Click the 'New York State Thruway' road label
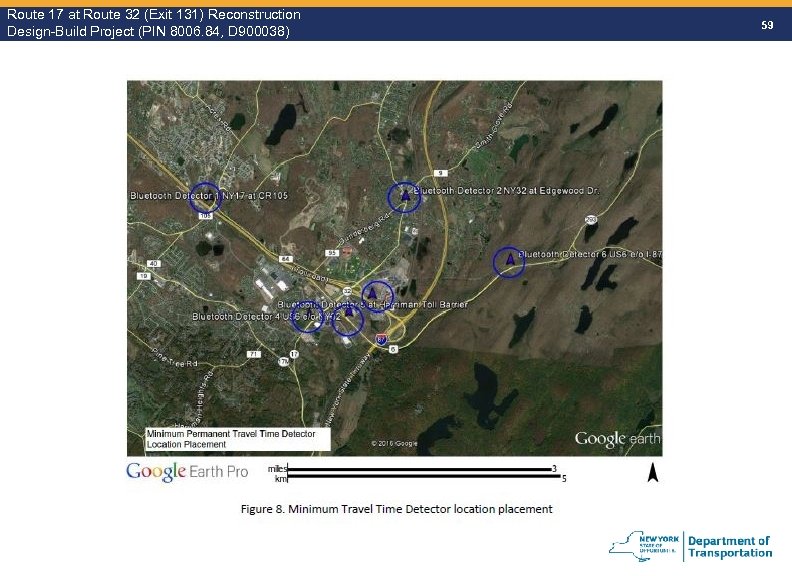The height and width of the screenshot is (576, 792). [x=349, y=388]
